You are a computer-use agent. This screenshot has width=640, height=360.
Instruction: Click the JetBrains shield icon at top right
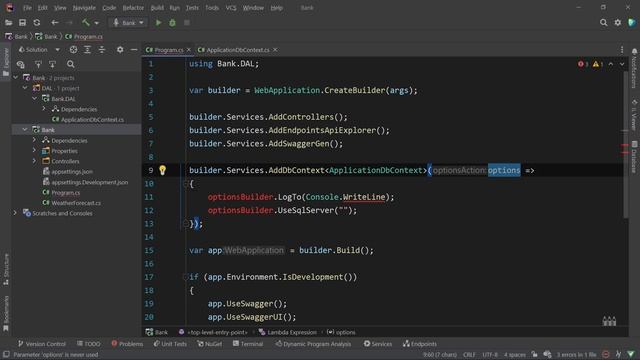tap(632, 23)
